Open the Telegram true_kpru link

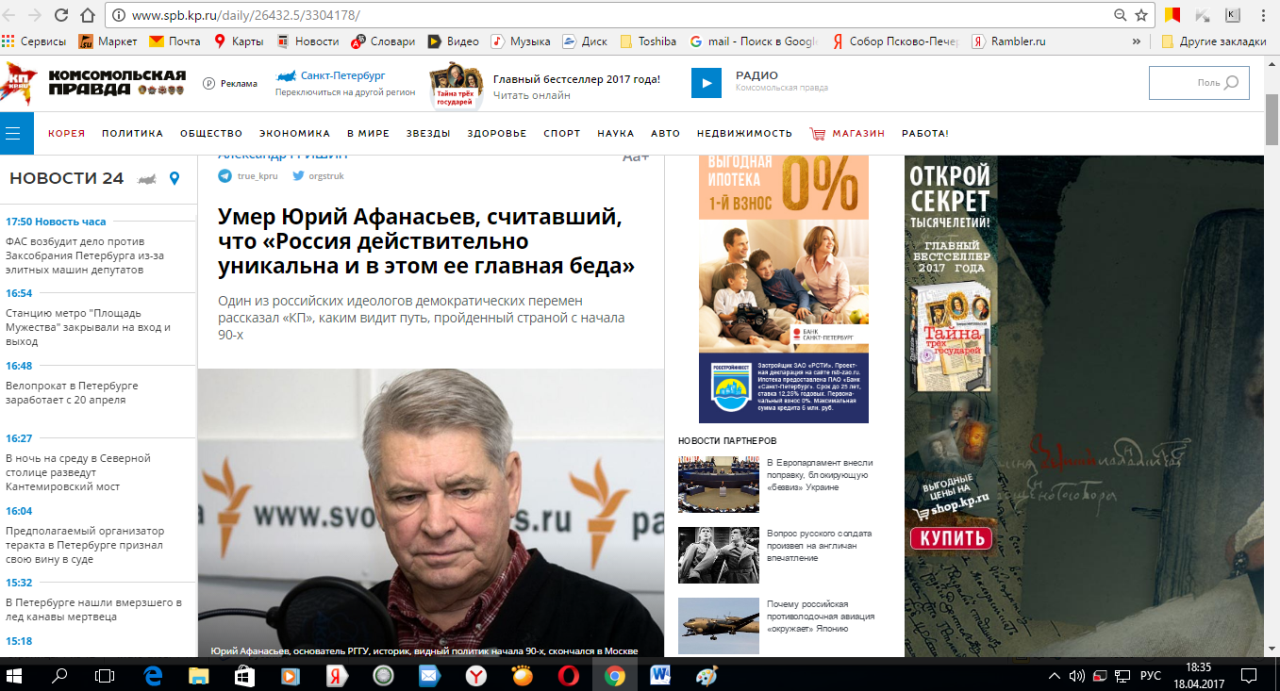click(248, 175)
